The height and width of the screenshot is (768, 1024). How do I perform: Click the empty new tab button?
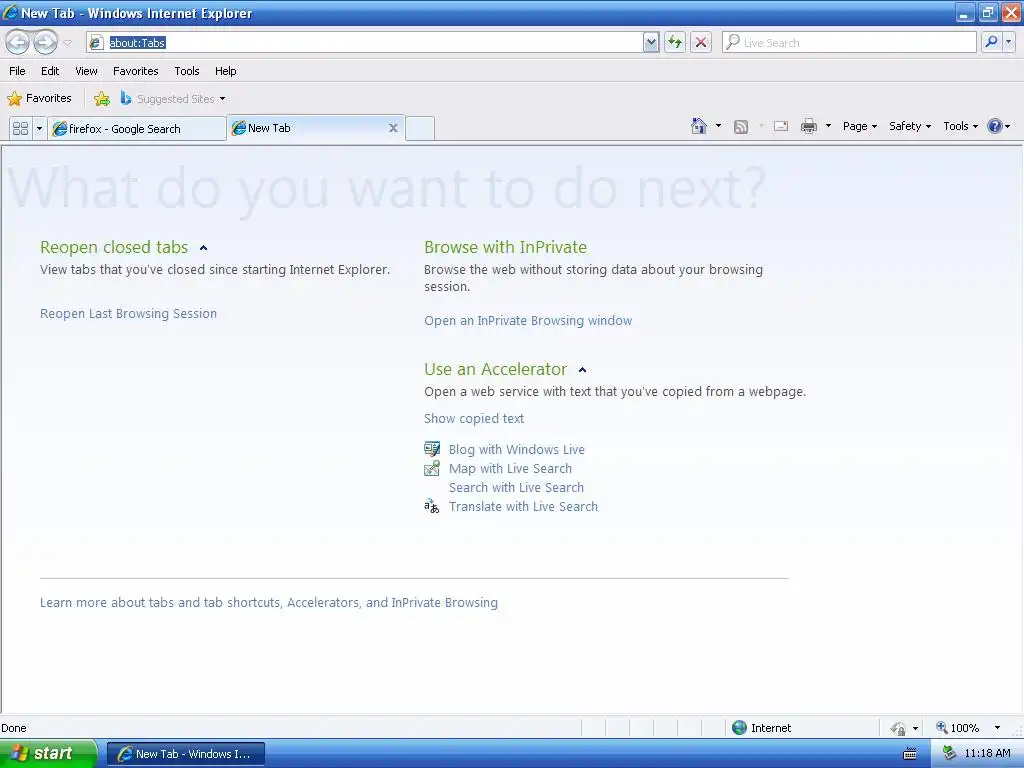click(x=420, y=128)
